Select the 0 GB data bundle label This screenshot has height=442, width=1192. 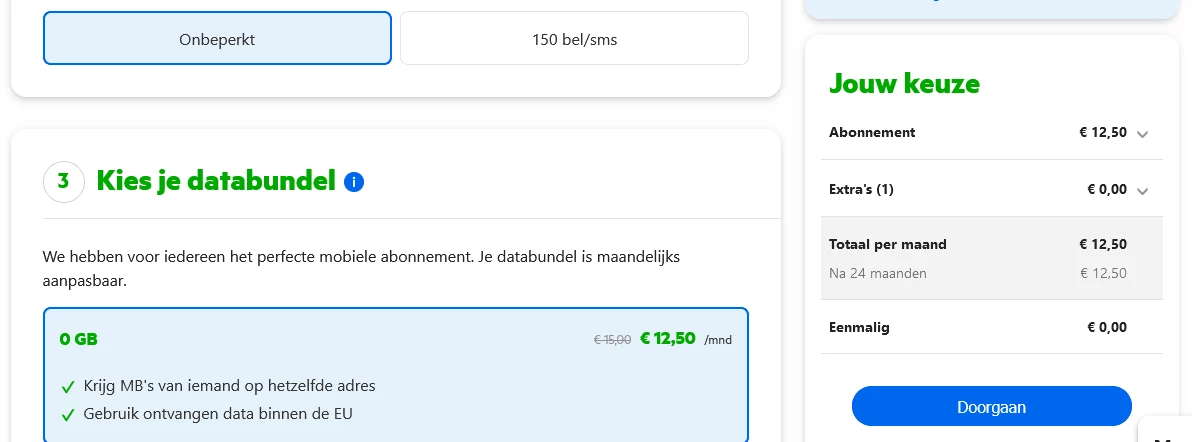79,339
